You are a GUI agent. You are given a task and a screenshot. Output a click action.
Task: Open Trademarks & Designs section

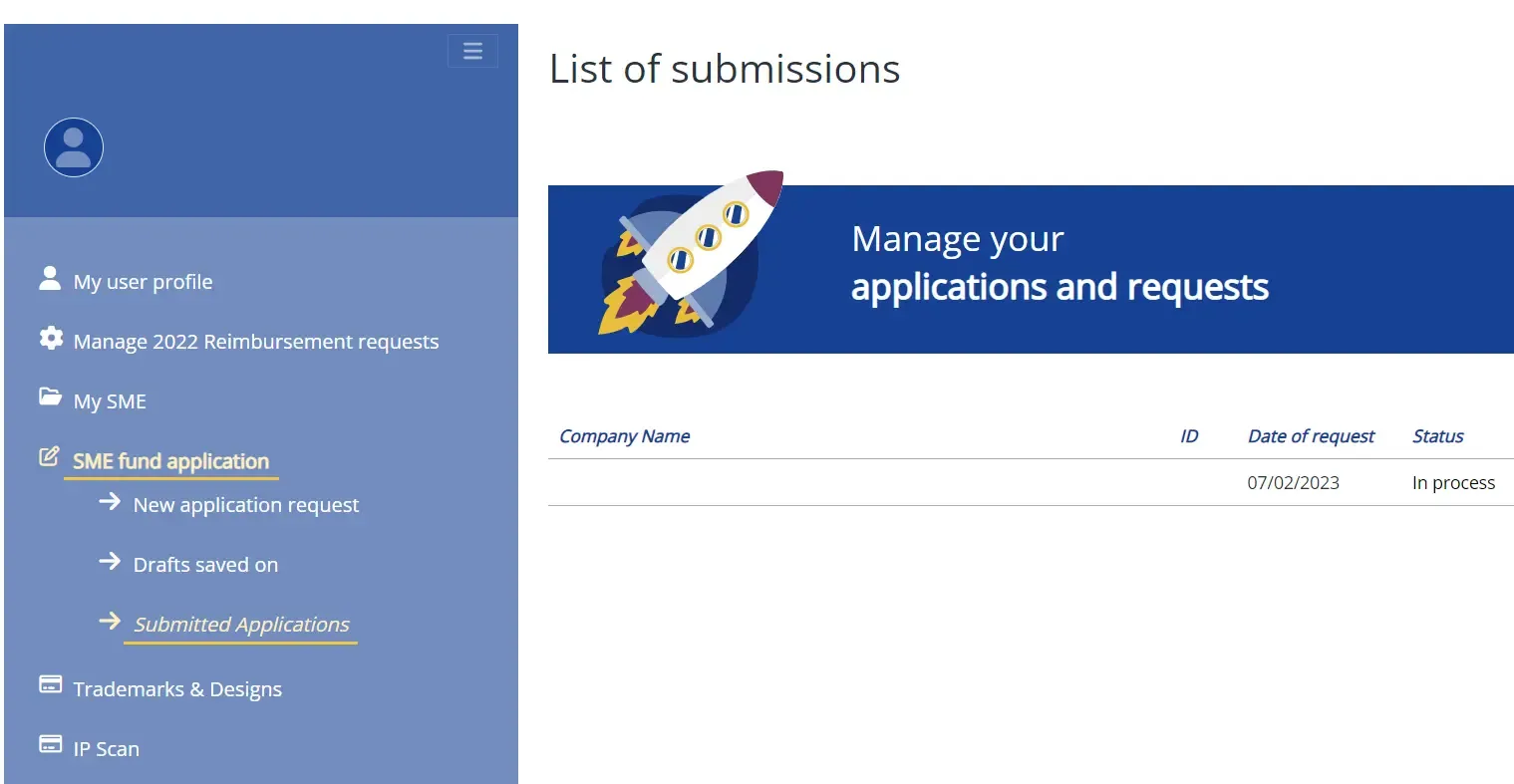coord(177,689)
